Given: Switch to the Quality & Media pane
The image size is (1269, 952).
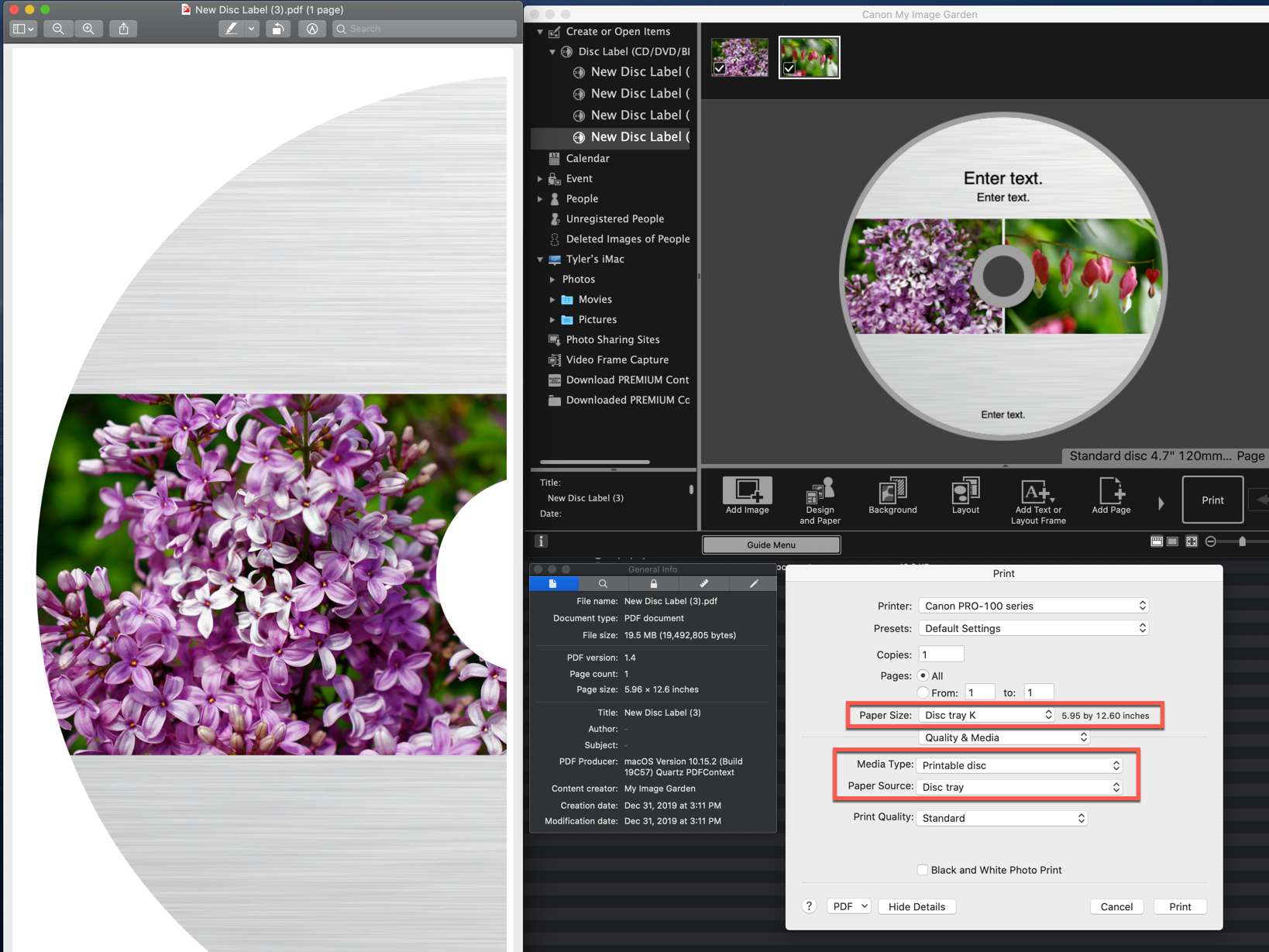Looking at the screenshot, I should tap(1004, 737).
